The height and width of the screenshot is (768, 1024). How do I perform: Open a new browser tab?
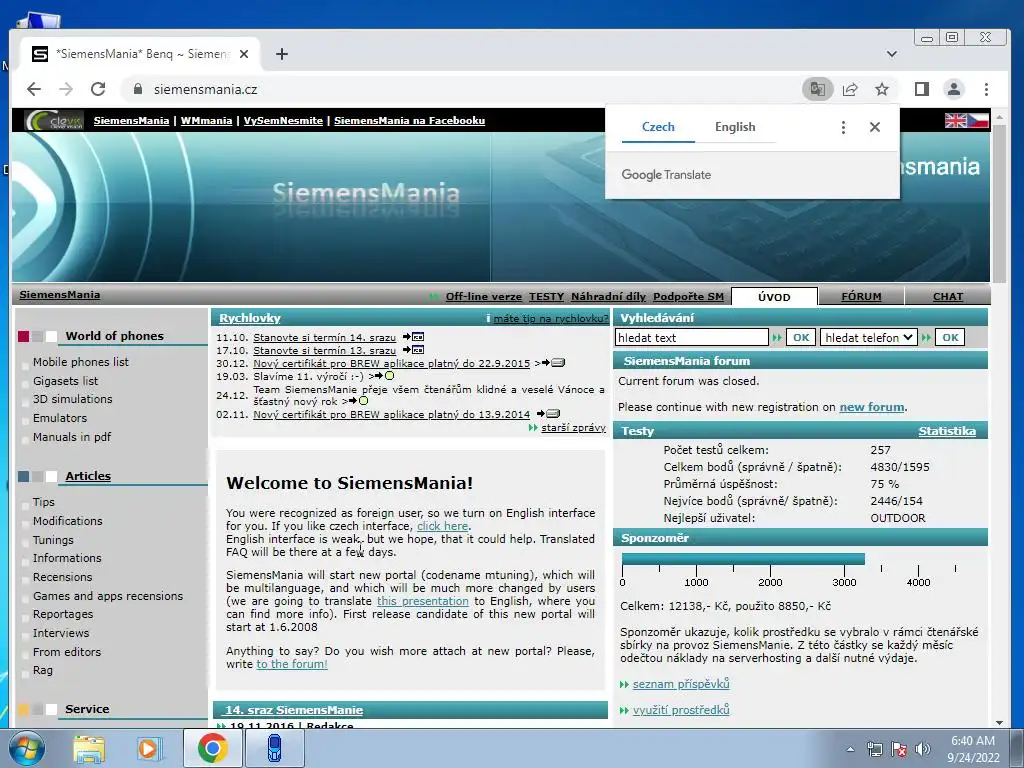(x=281, y=54)
